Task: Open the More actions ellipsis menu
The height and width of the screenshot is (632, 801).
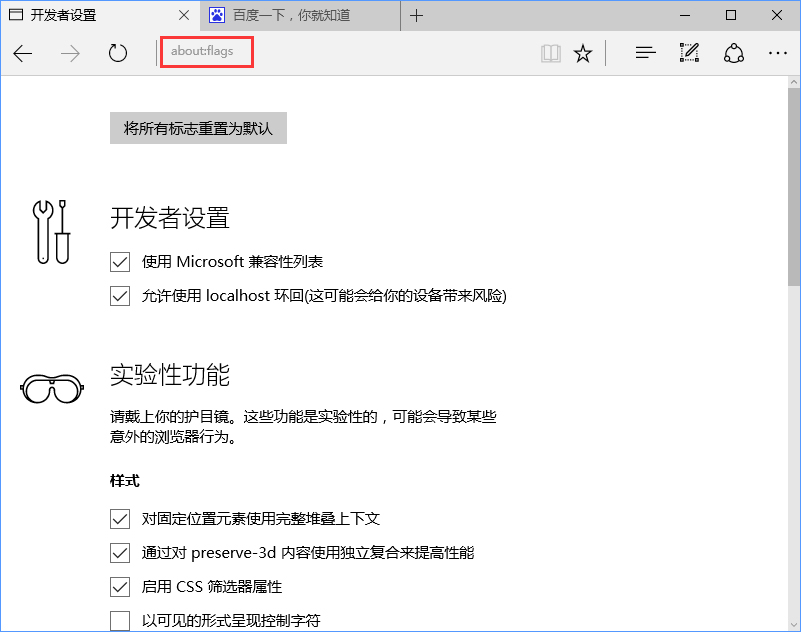Action: pyautogui.click(x=778, y=54)
